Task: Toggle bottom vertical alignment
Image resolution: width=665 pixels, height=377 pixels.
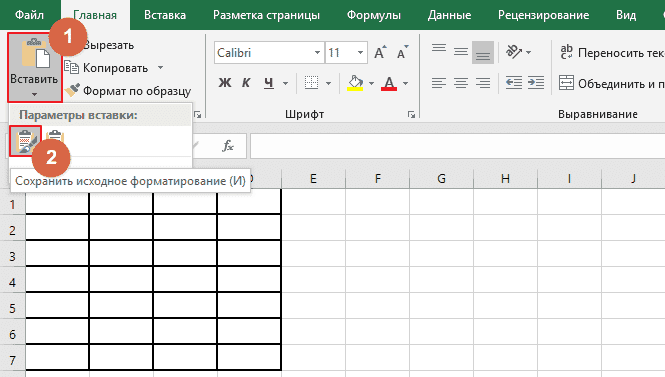Action: 483,52
